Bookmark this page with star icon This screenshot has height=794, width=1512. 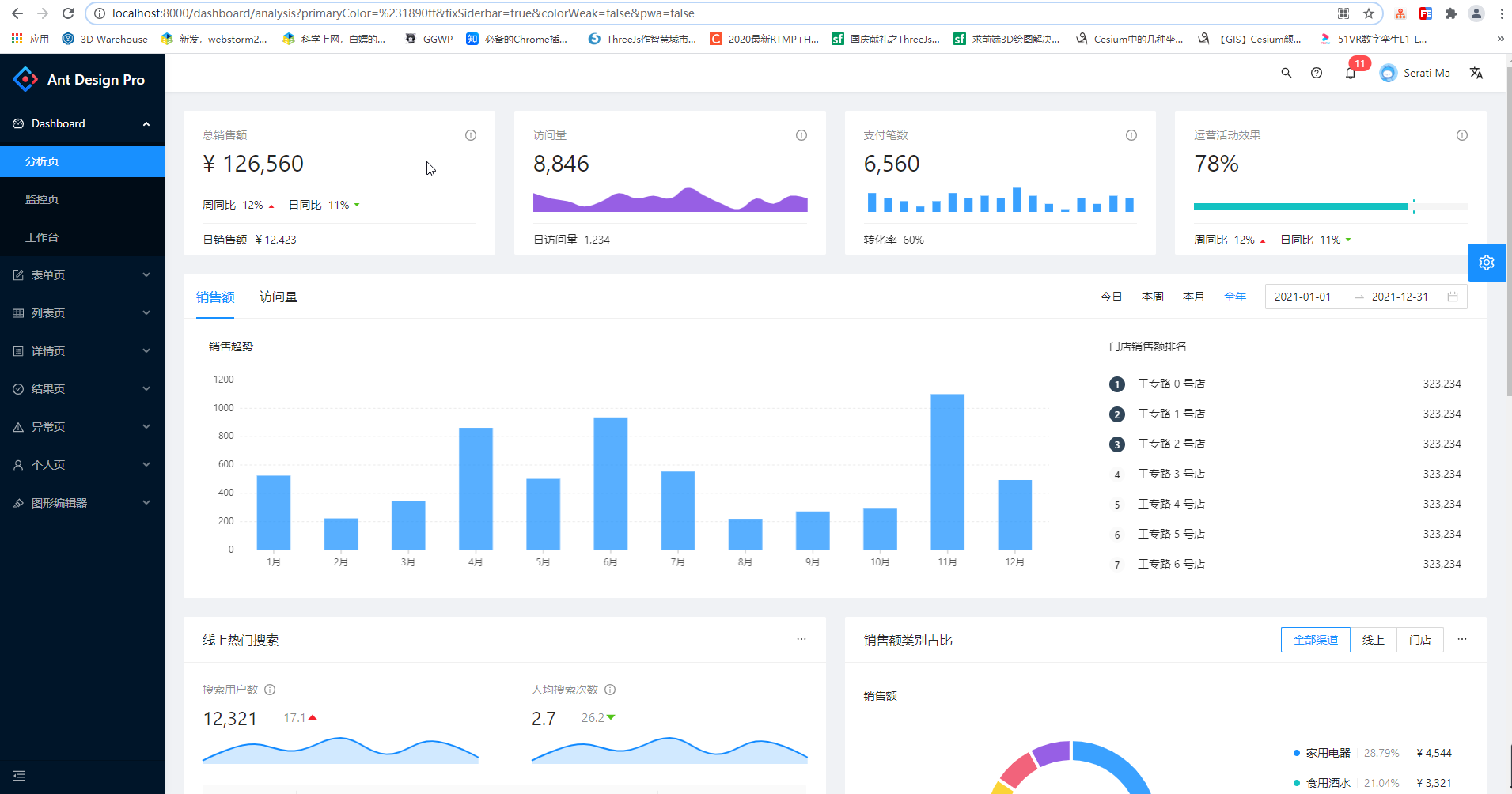click(1369, 13)
